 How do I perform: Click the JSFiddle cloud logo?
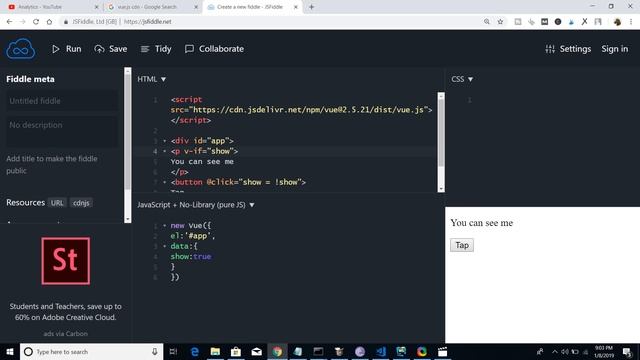coord(20,49)
